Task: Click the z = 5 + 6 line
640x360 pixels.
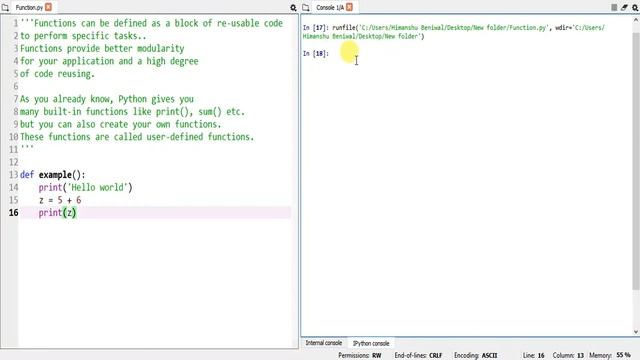Action: [x=60, y=200]
